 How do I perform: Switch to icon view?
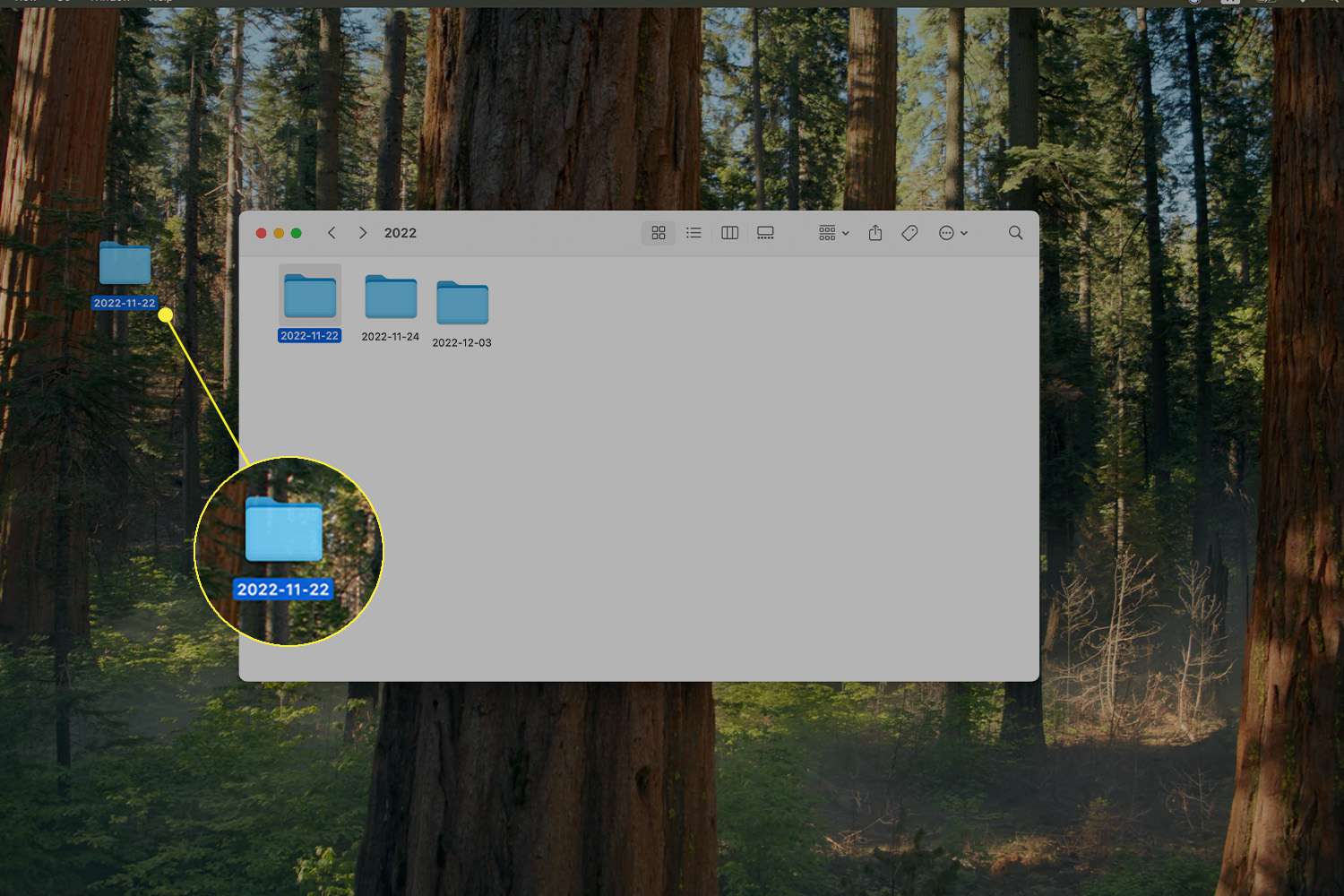pos(659,233)
